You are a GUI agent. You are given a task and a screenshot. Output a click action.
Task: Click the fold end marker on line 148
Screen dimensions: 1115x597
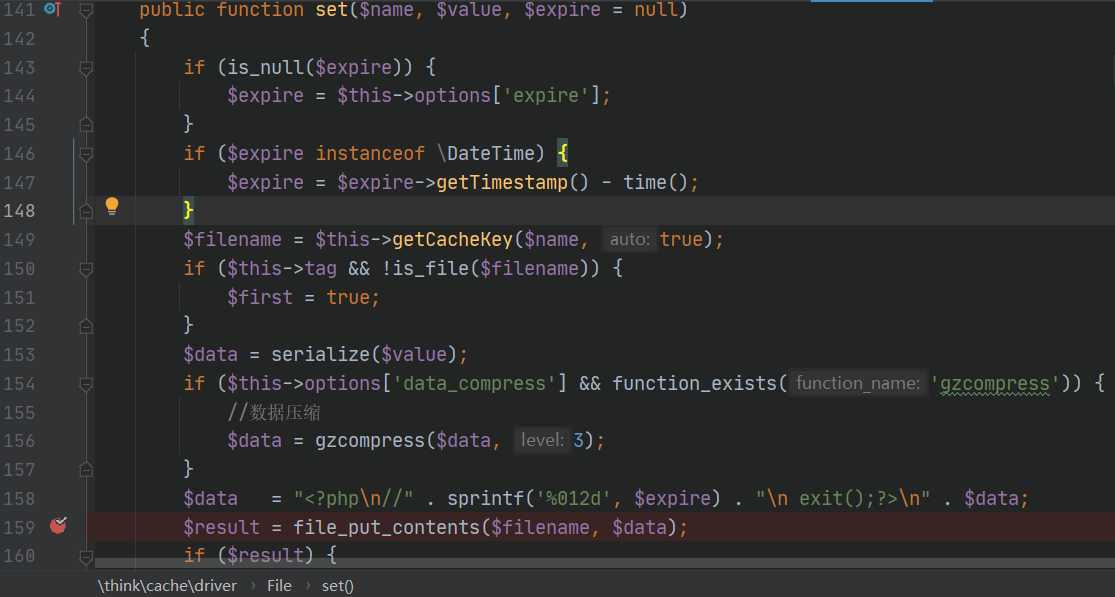coord(86,211)
